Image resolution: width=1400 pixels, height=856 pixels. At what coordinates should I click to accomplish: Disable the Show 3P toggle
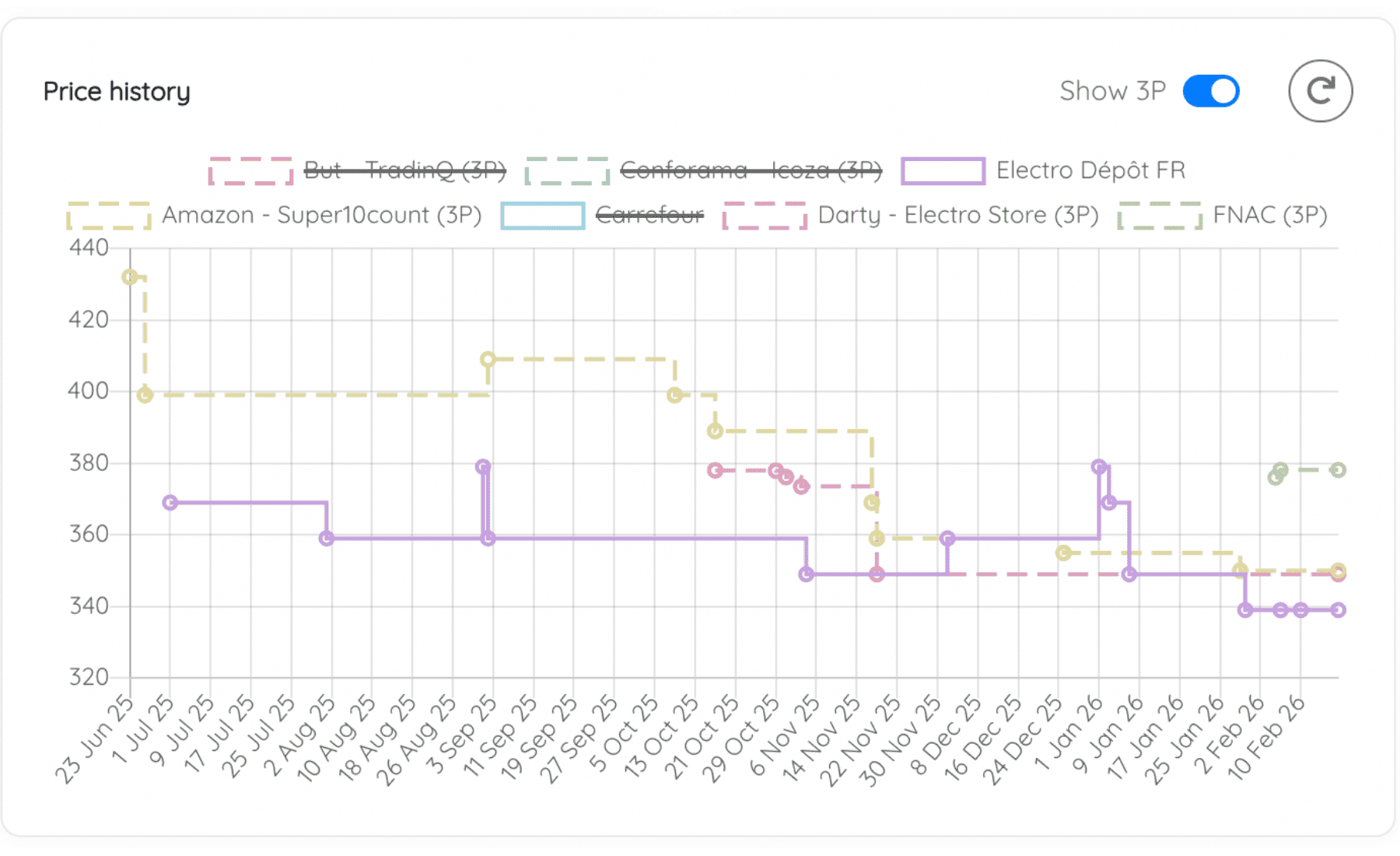point(1210,91)
